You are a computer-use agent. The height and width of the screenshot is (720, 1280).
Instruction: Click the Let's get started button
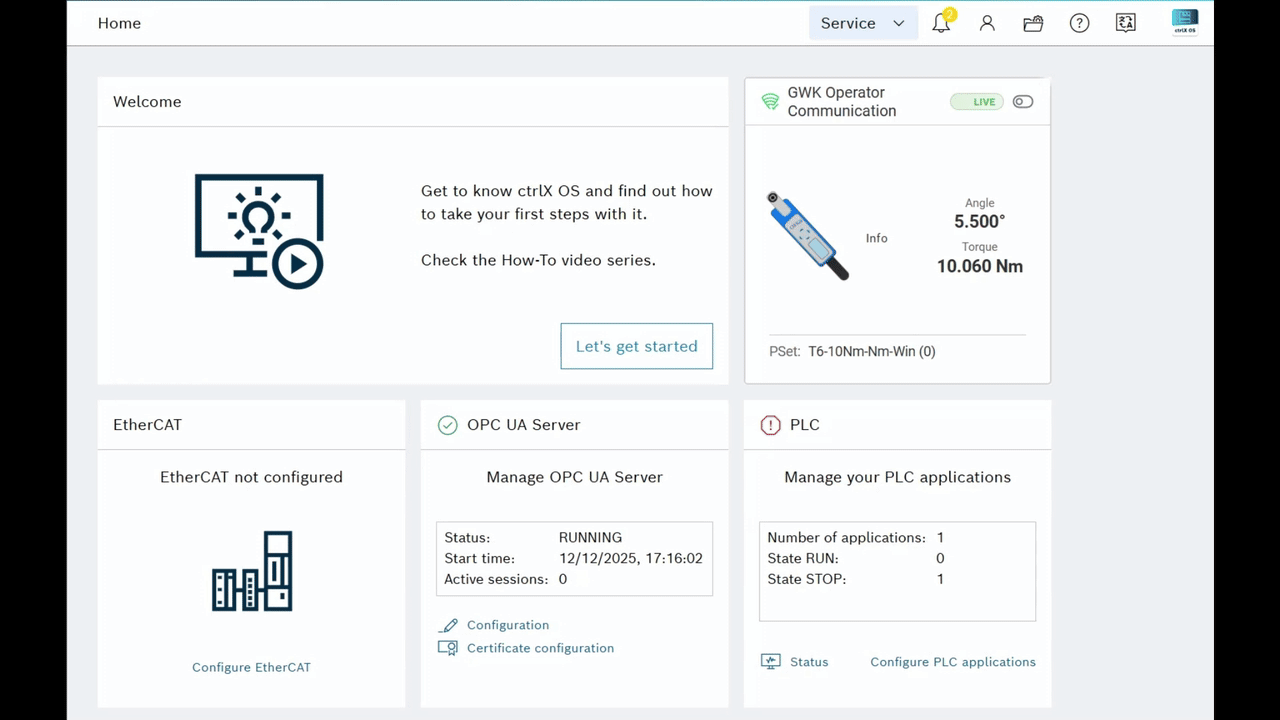click(x=637, y=346)
